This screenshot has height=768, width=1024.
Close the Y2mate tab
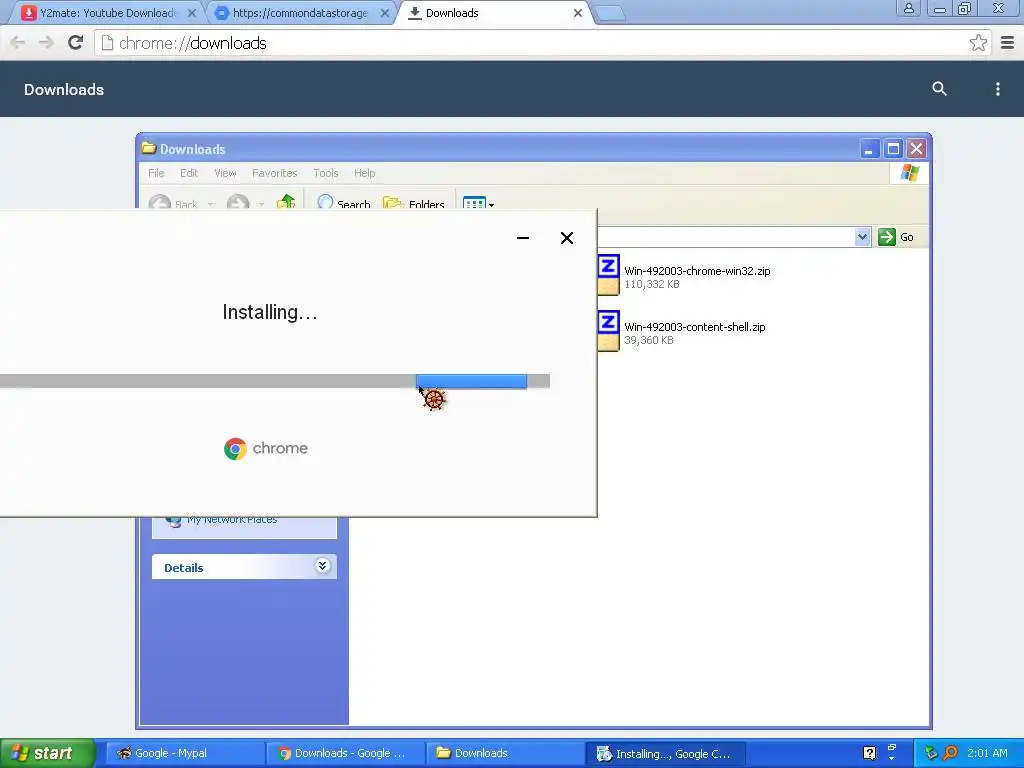191,13
